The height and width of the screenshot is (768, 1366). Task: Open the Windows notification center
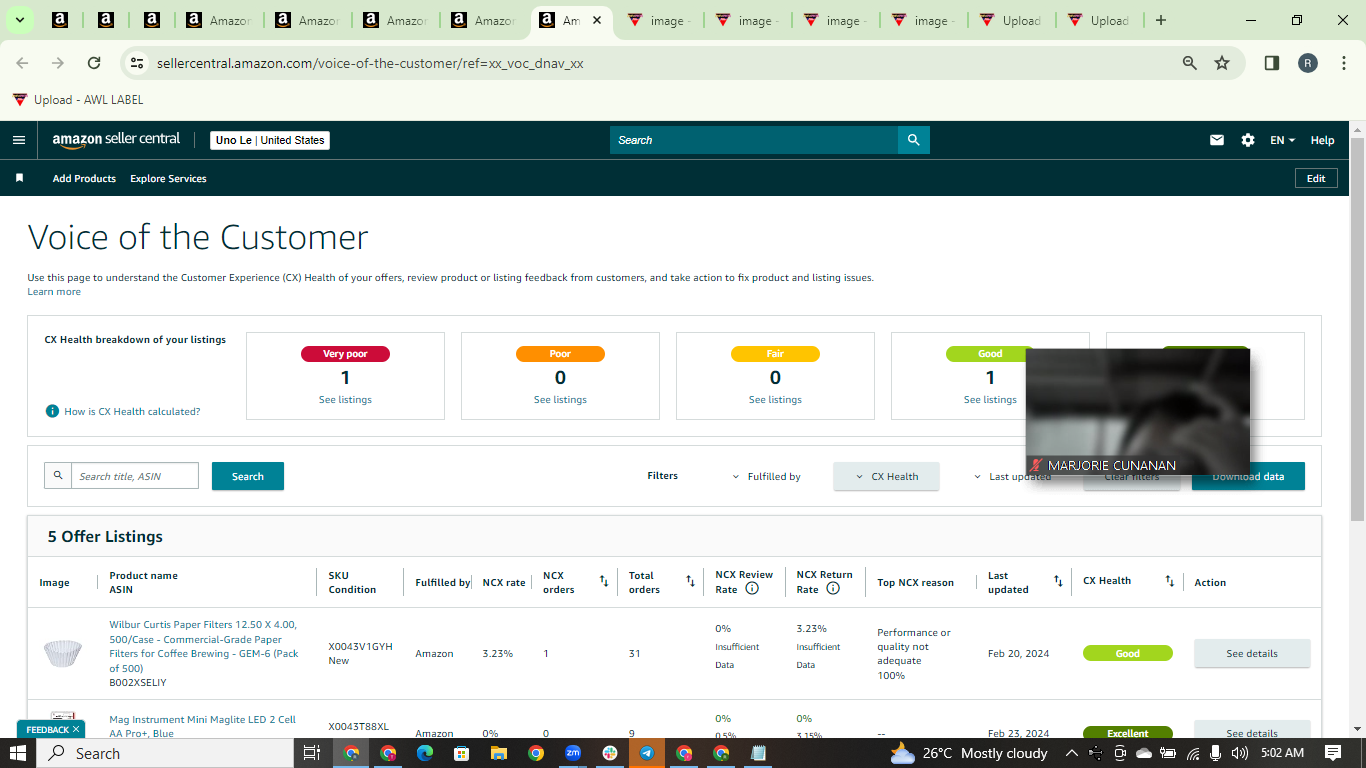tap(1333, 753)
